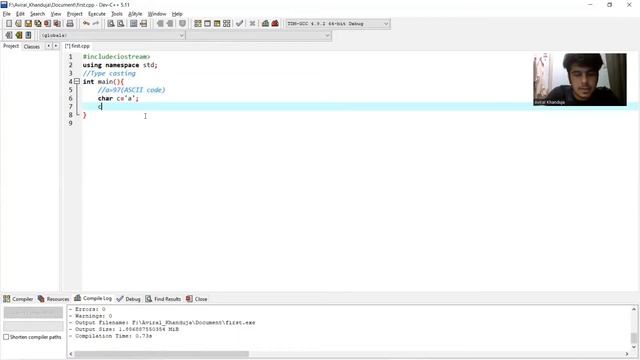Click the Close tab in bottom panel

(x=197, y=299)
